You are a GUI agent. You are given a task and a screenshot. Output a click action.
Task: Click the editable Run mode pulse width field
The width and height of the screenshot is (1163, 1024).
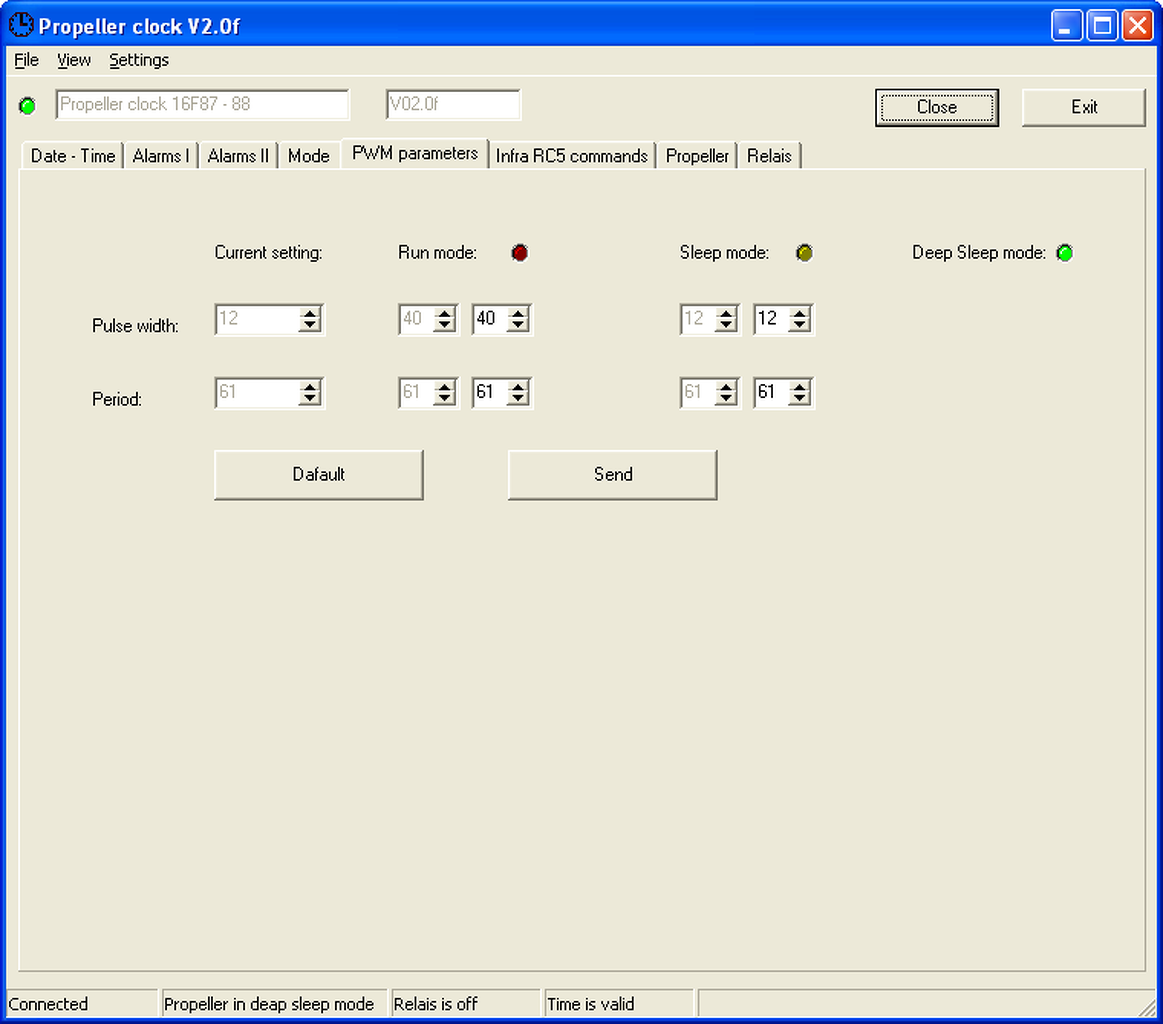(490, 319)
